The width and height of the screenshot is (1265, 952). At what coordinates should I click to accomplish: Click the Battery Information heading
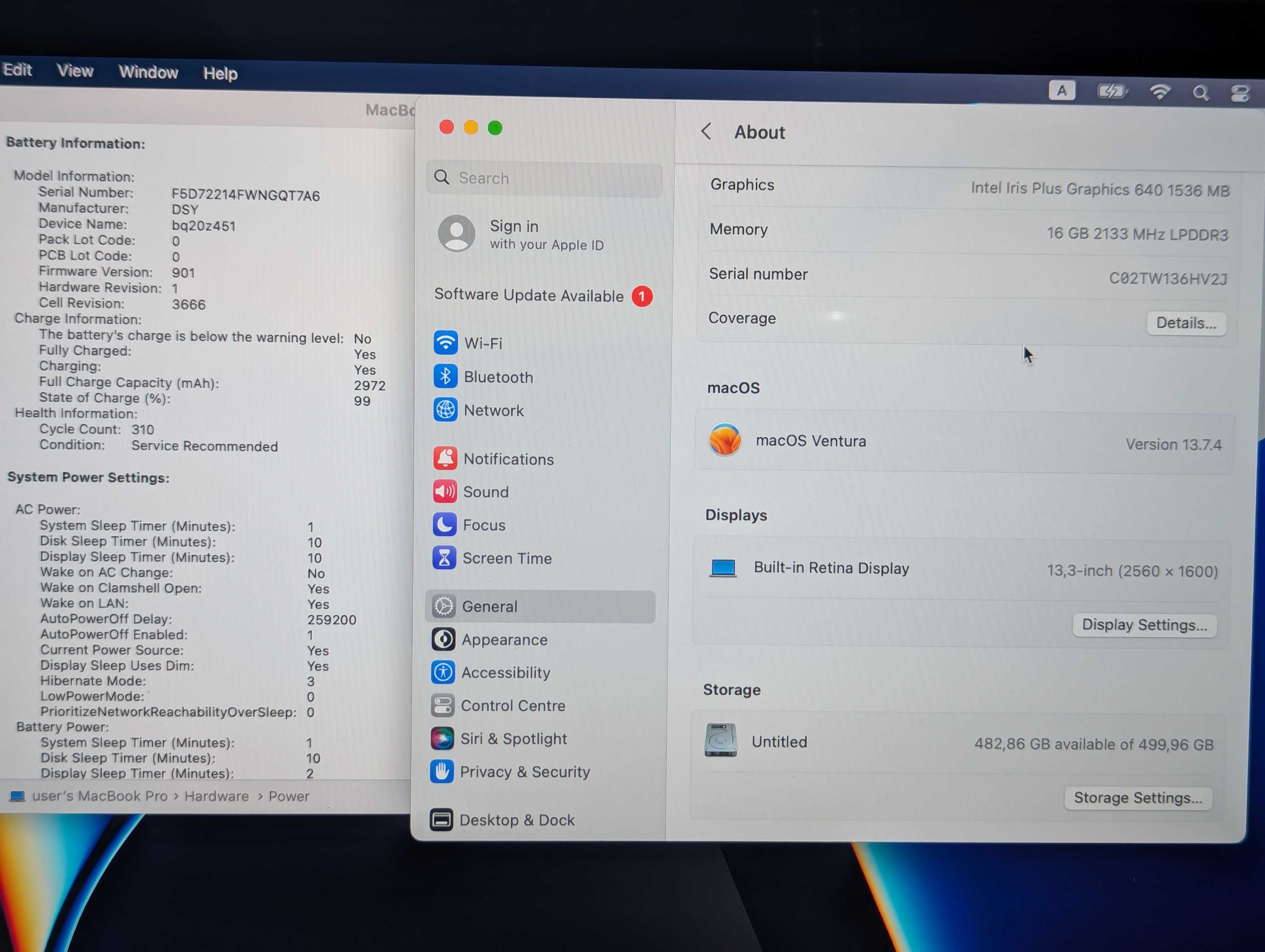coord(75,143)
